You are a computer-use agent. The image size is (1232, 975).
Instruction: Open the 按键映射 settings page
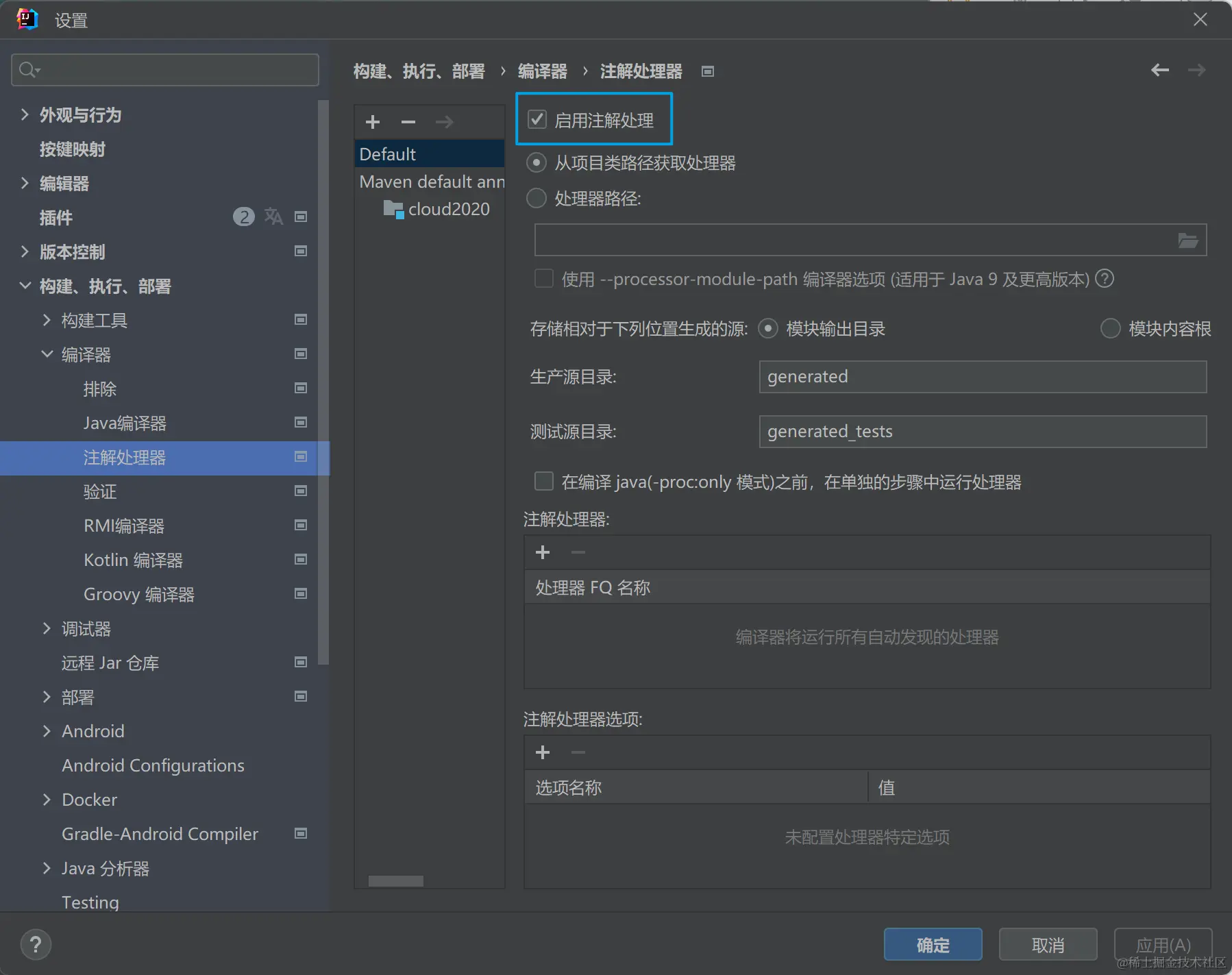coord(73,149)
